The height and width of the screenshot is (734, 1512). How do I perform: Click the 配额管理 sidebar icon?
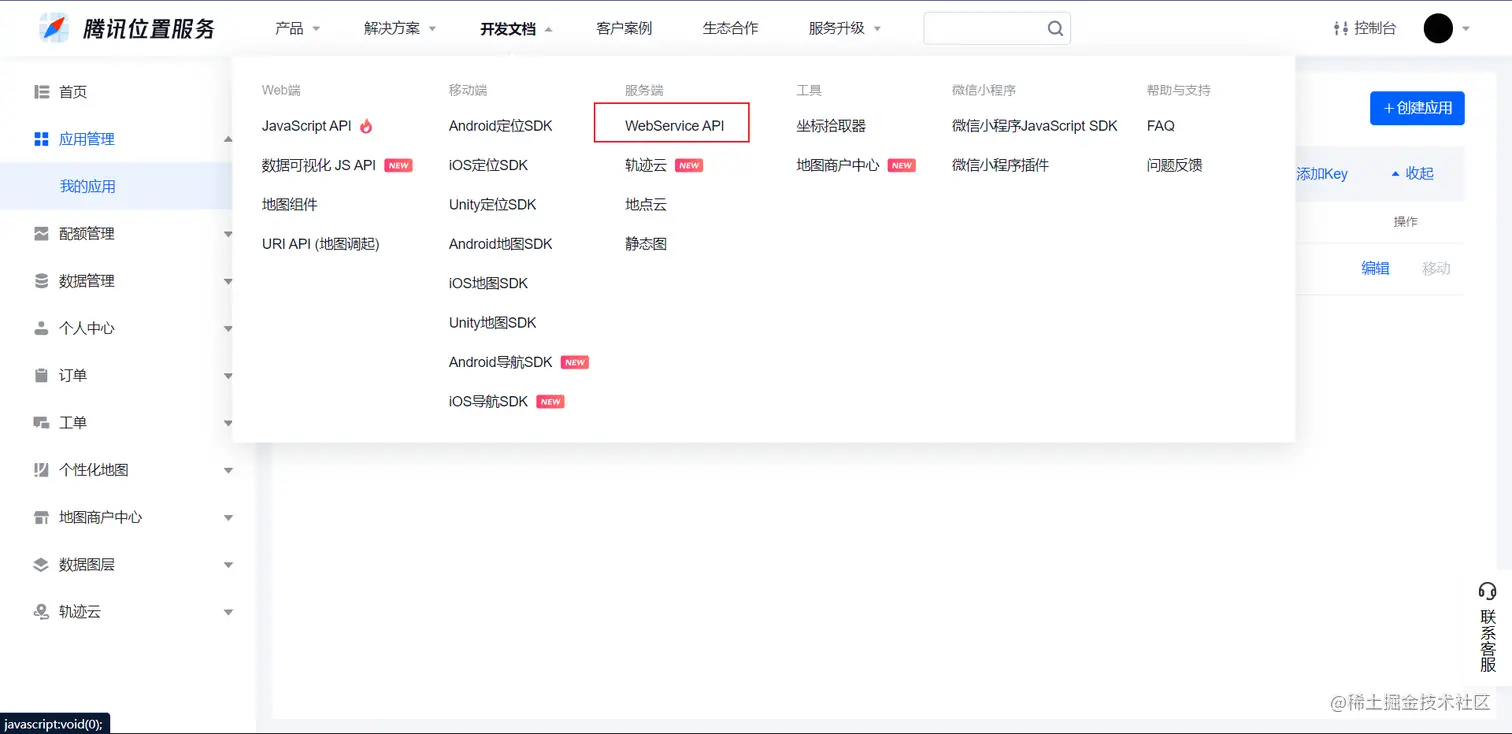(x=41, y=234)
